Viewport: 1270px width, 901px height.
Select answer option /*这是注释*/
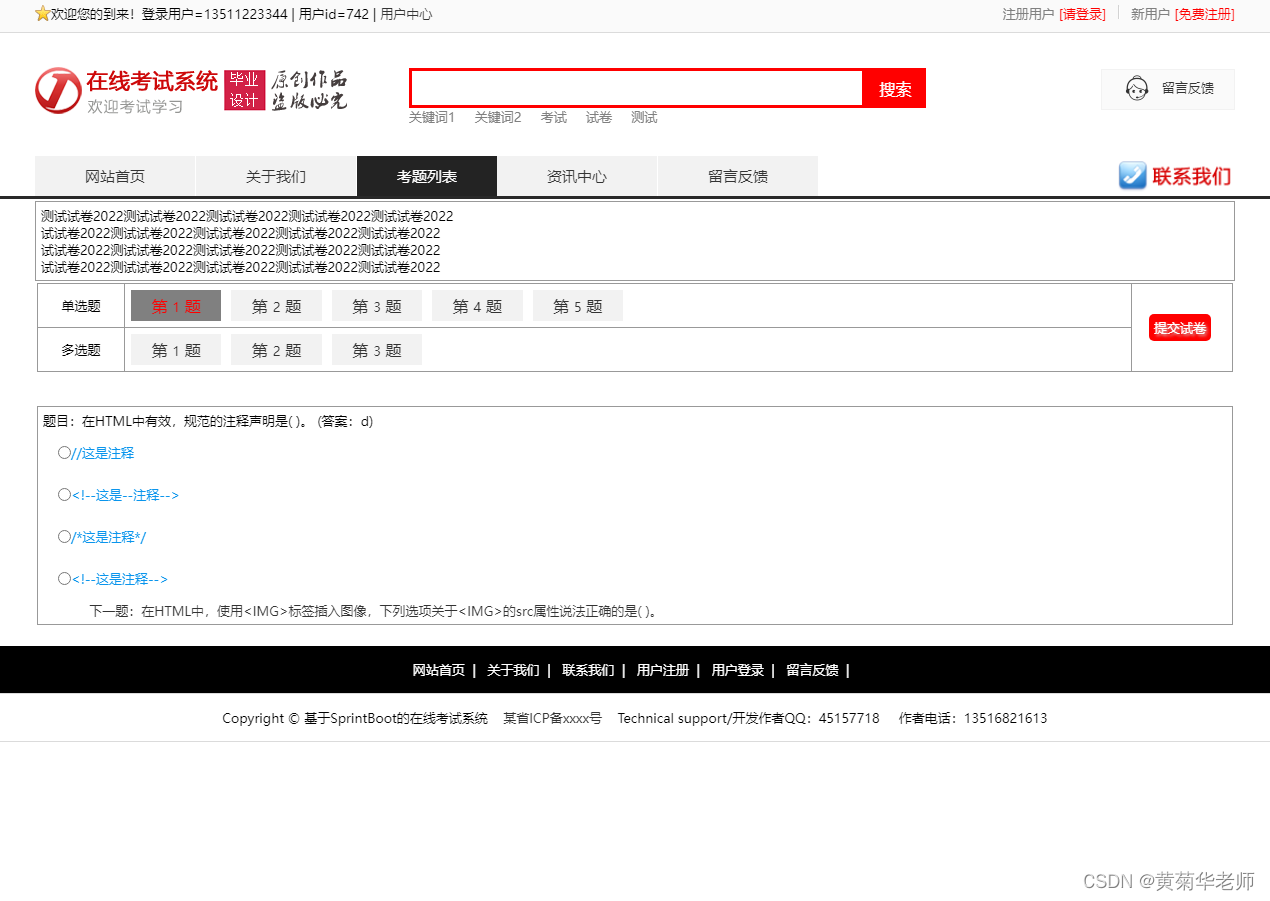click(64, 536)
